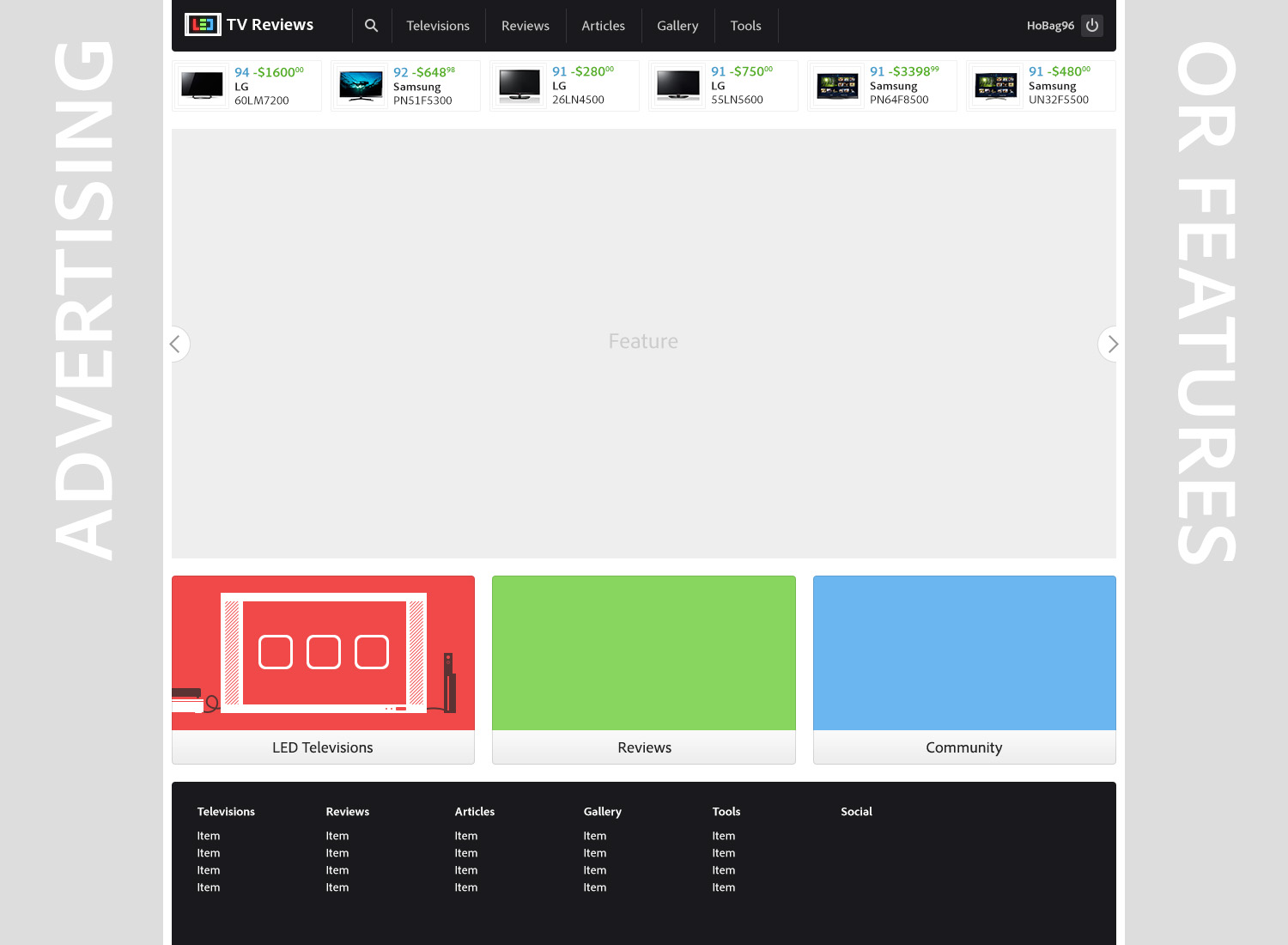The image size is (1288, 945).
Task: Open the blue Community card
Action: 963,669
